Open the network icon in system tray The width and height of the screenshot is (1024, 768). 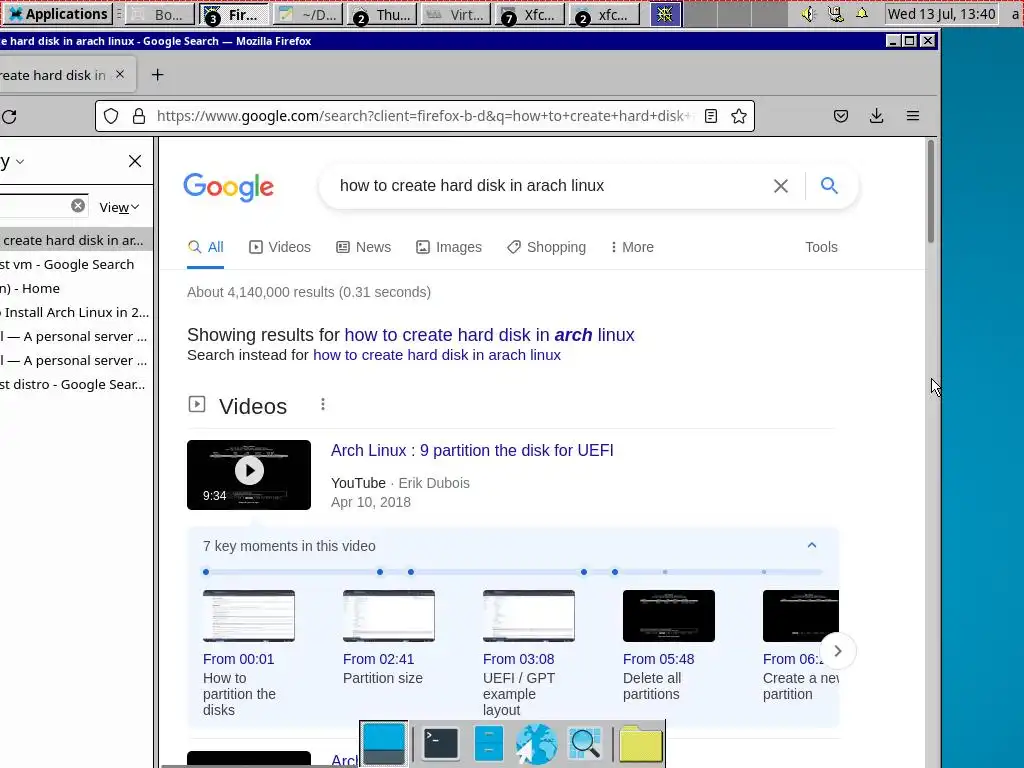point(835,14)
